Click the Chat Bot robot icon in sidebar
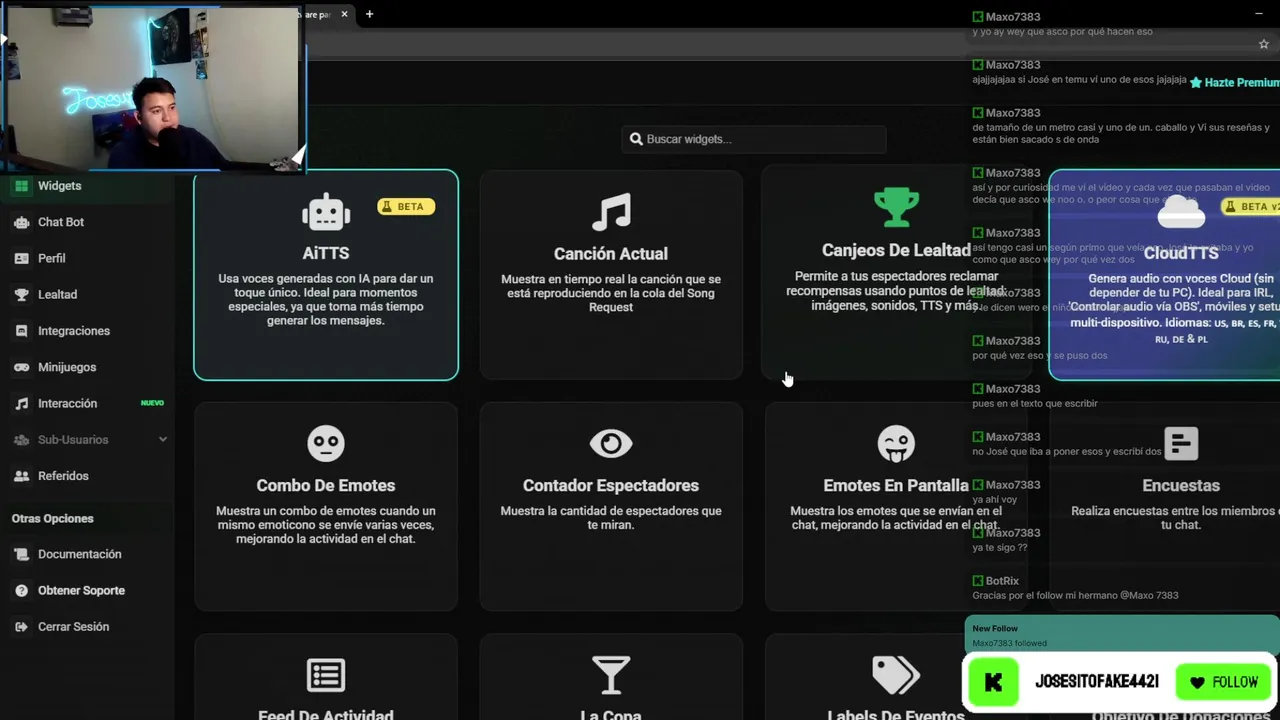 click(x=21, y=222)
